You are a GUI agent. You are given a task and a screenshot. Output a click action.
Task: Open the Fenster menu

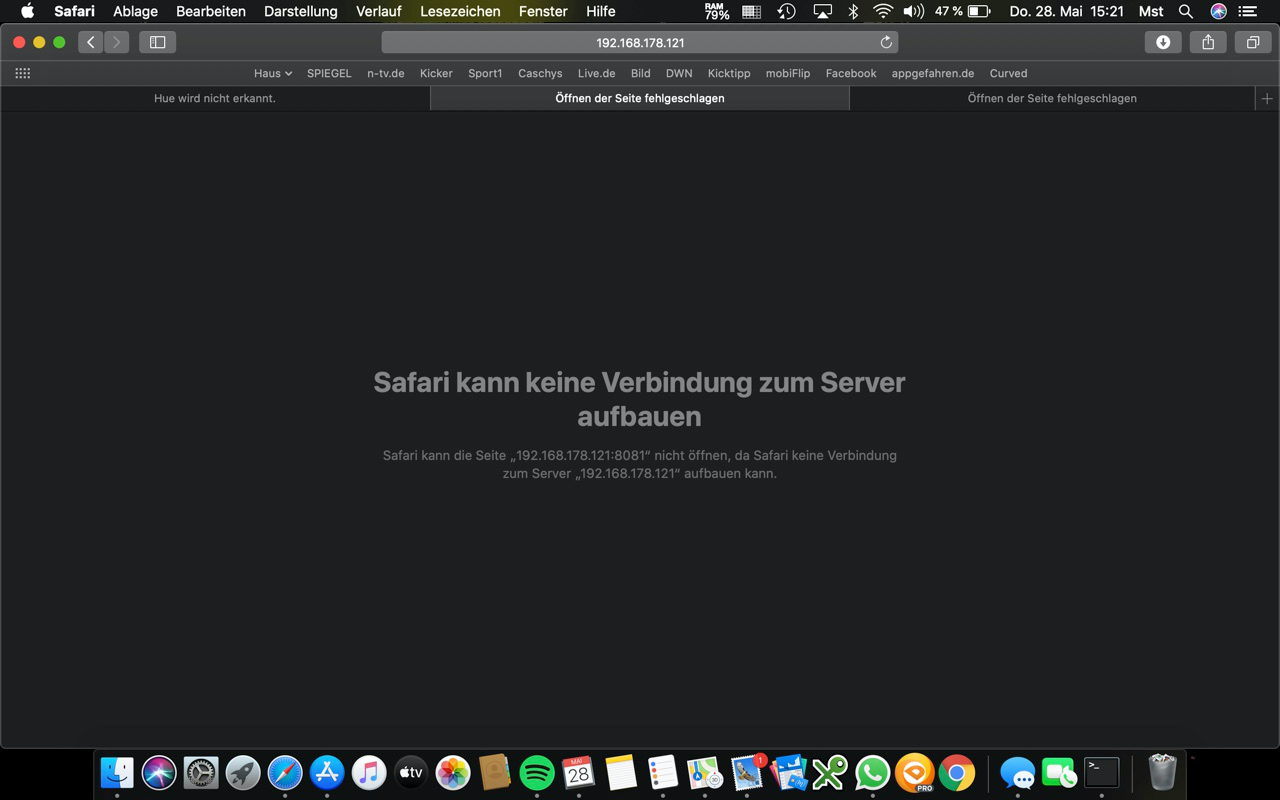point(543,11)
